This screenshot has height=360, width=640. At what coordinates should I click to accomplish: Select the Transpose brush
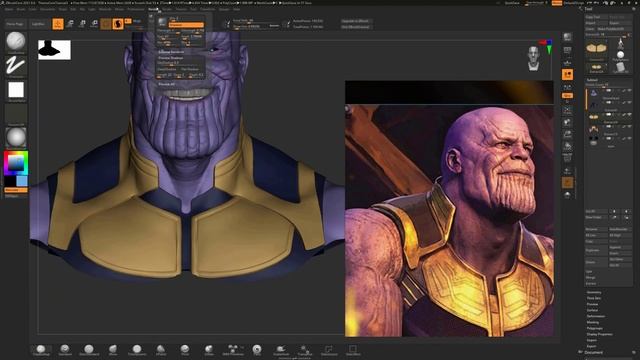pyautogui.click(x=304, y=349)
